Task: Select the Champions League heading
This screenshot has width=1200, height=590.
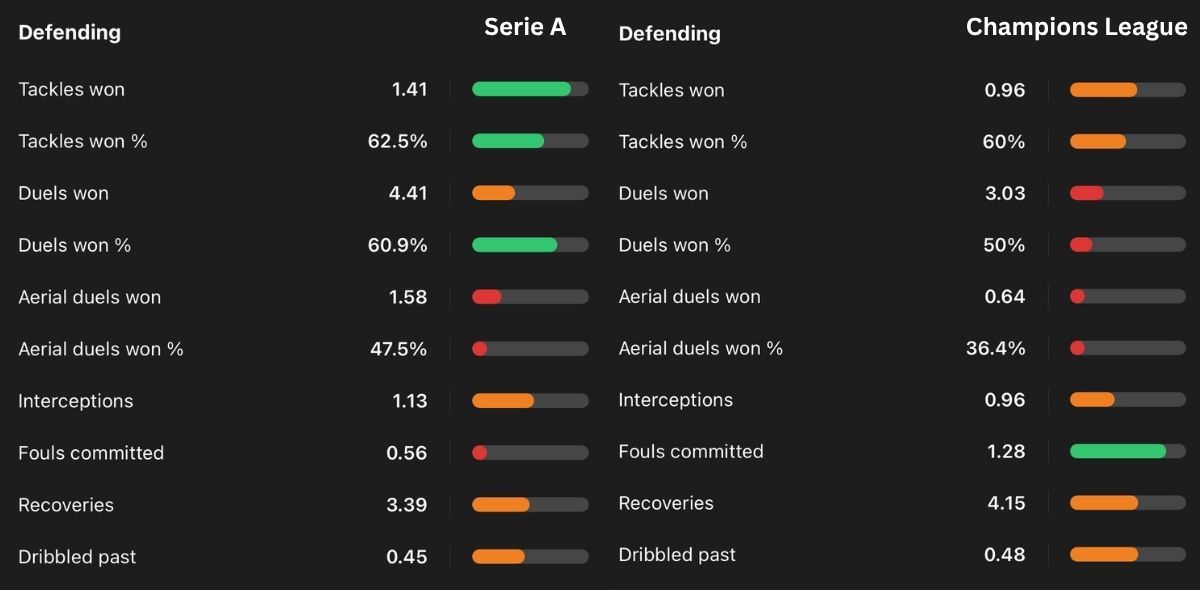Action: coord(1077,28)
